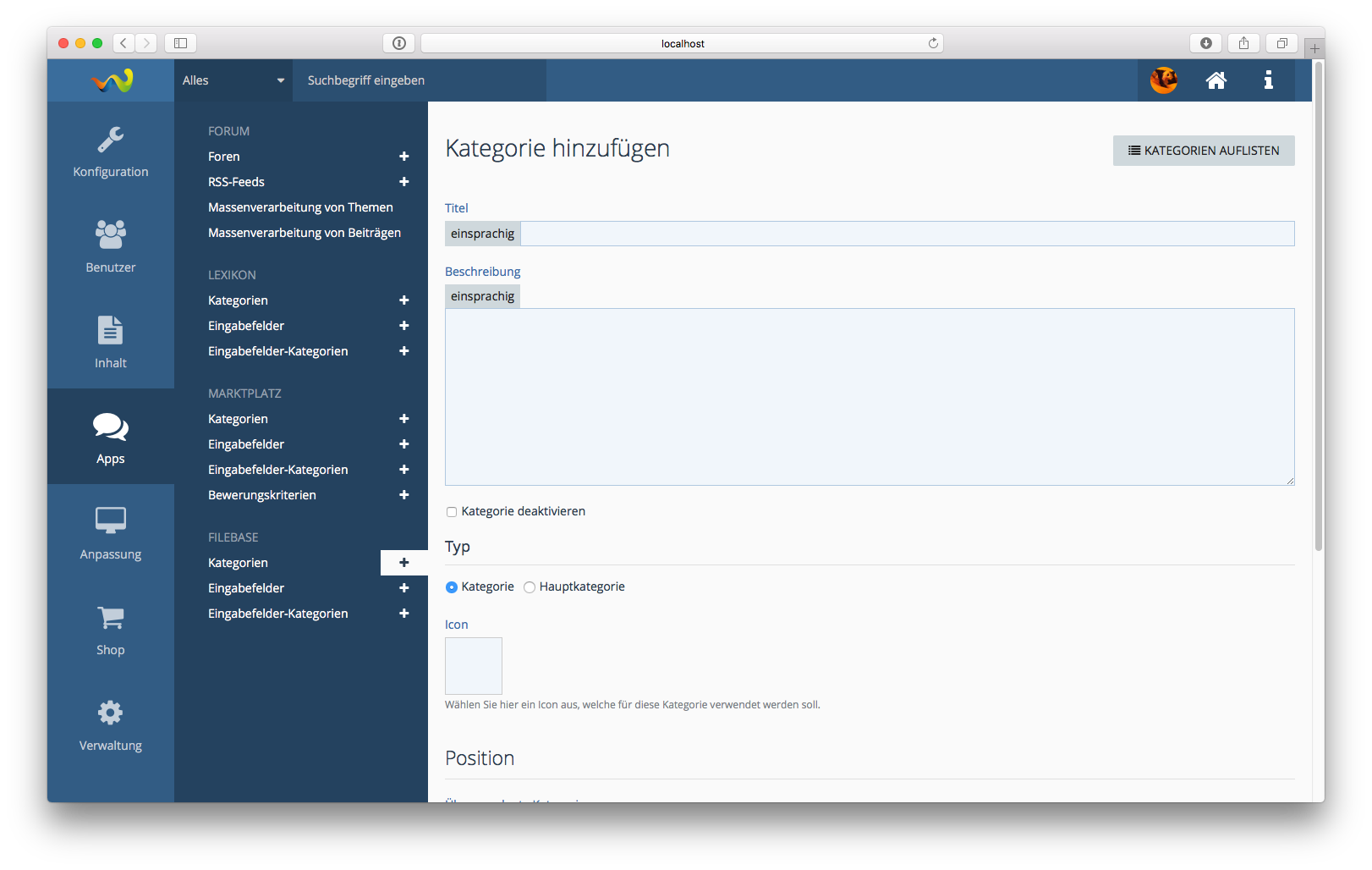Open the Alles search scope dropdown
This screenshot has height=870, width=1372.
[233, 80]
